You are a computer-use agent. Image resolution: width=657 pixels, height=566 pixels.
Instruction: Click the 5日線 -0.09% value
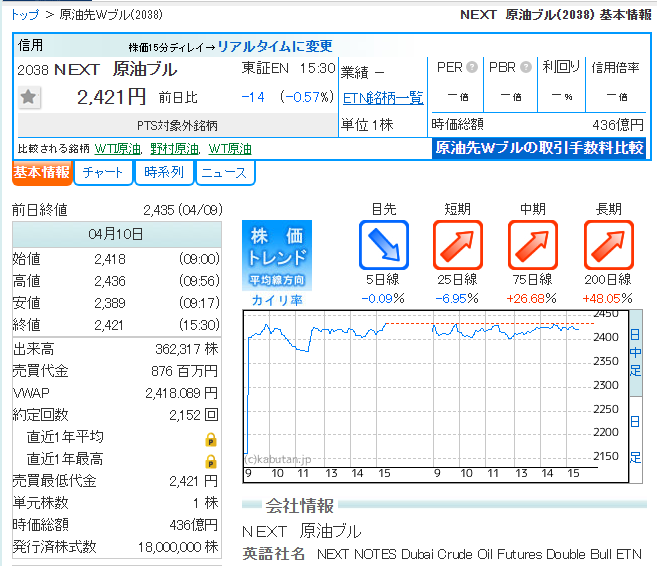[383, 299]
